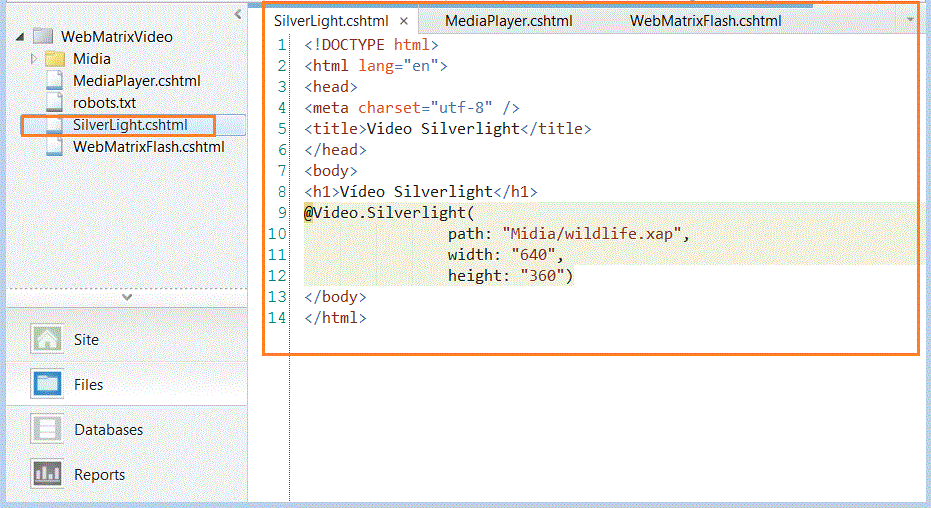Click the Reports chart icon
Screen dimensions: 931x508
[x=47, y=474]
